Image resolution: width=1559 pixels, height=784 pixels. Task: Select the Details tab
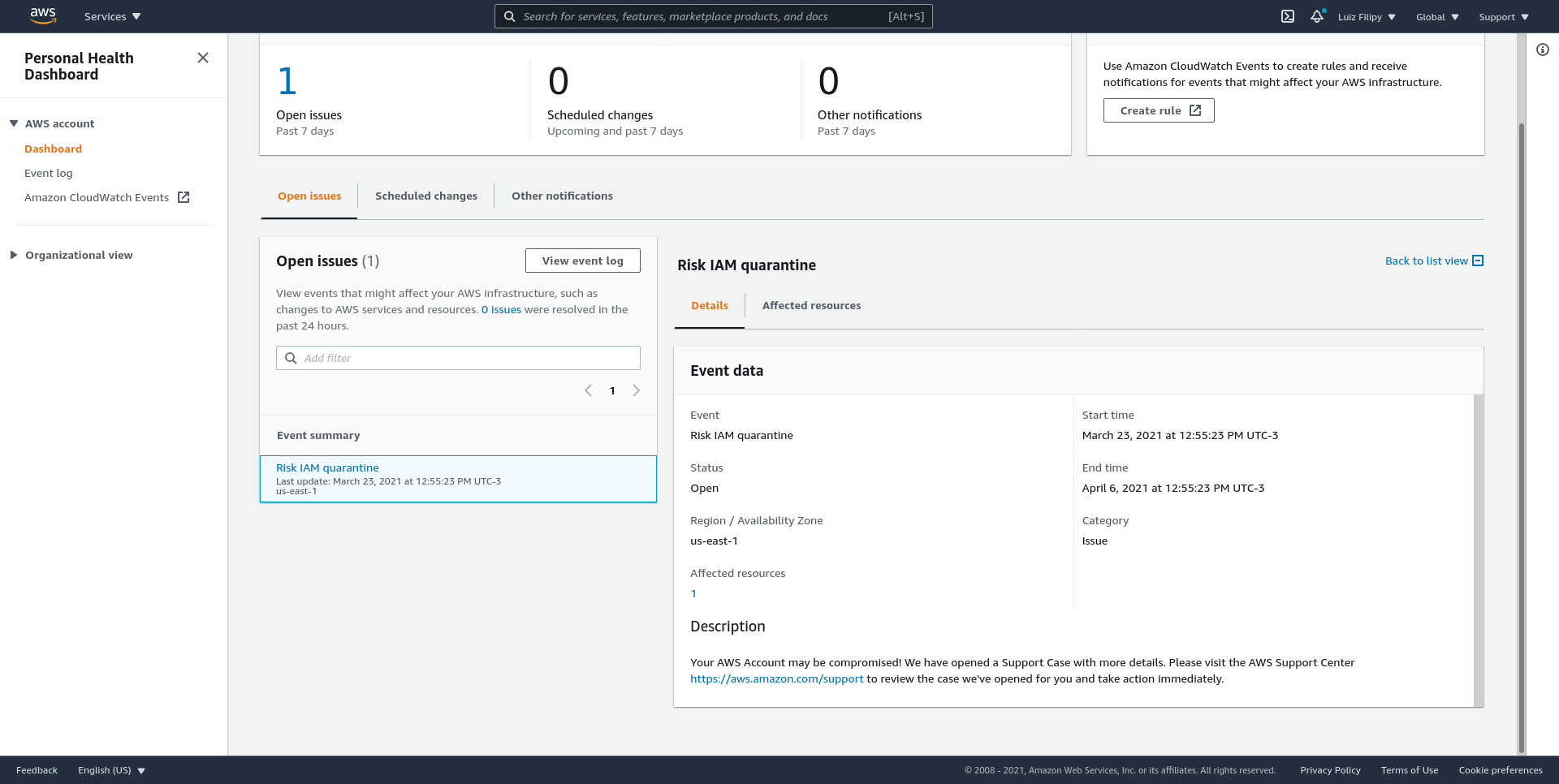pyautogui.click(x=710, y=305)
